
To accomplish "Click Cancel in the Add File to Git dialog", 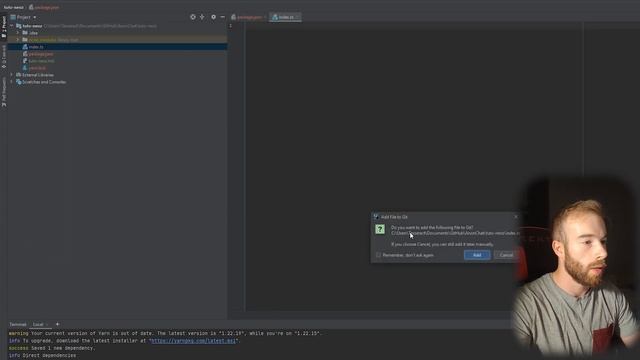I will pyautogui.click(x=506, y=255).
